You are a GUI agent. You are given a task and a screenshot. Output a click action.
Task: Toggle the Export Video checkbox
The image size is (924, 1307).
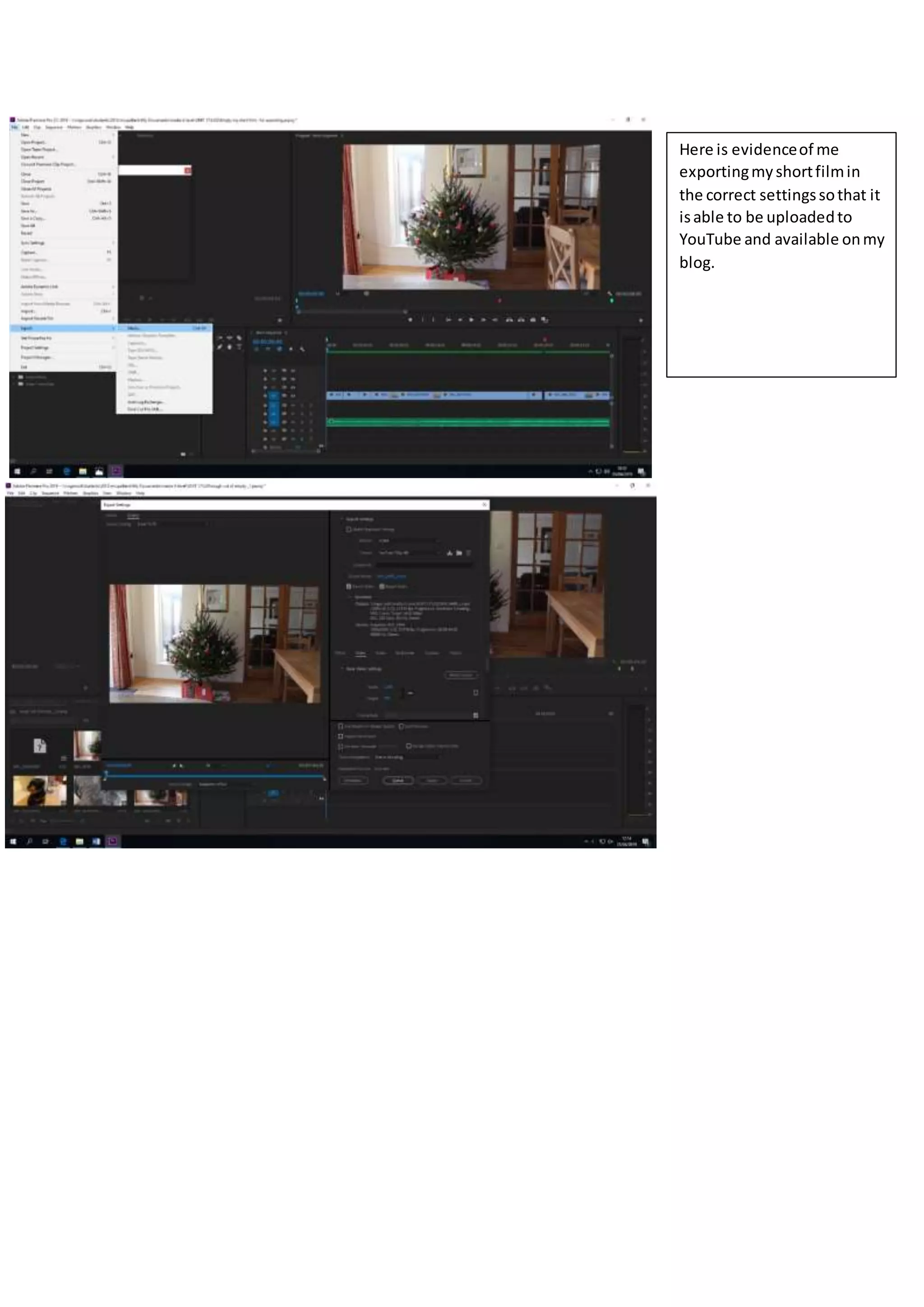pyautogui.click(x=349, y=586)
